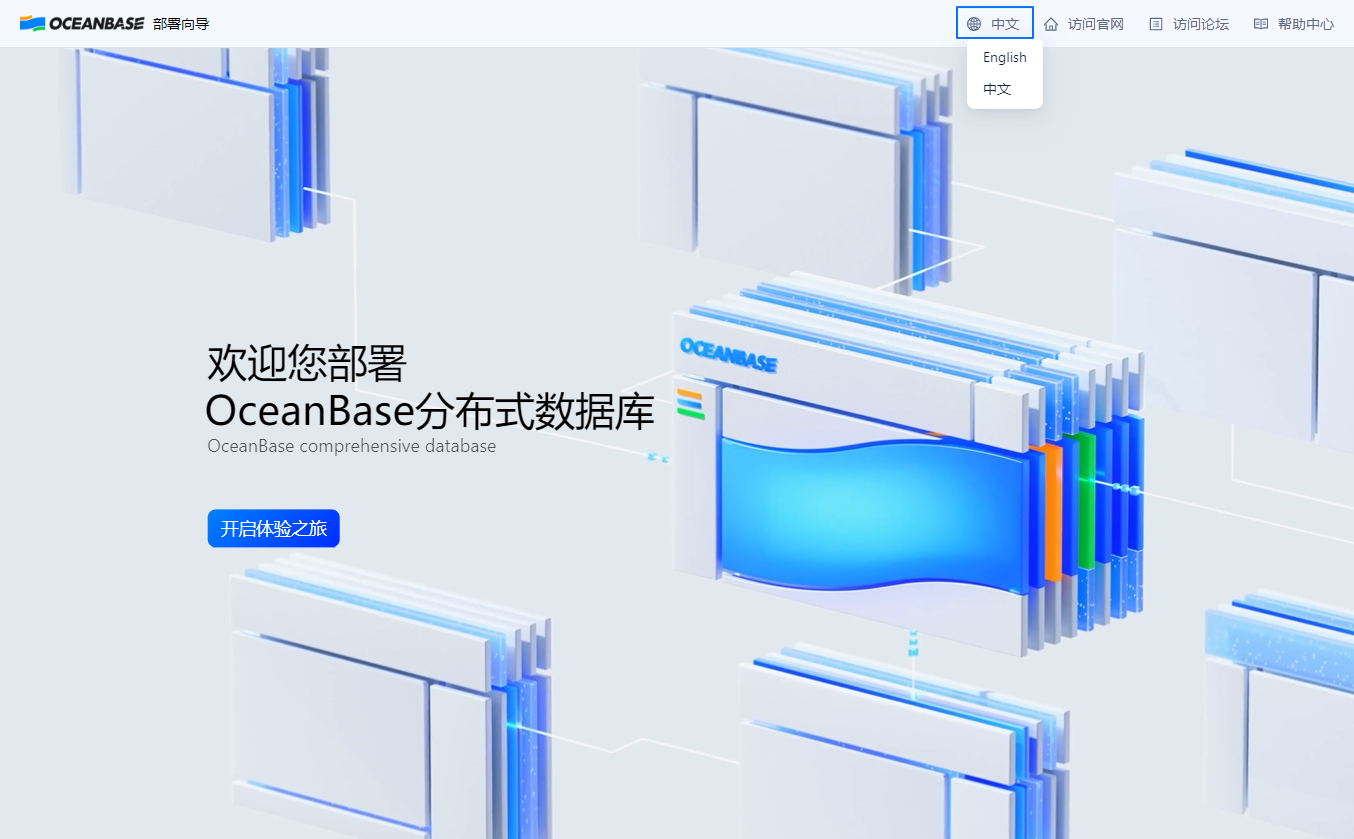Select 中文 from the language menu
The image size is (1354, 839).
[x=997, y=88]
